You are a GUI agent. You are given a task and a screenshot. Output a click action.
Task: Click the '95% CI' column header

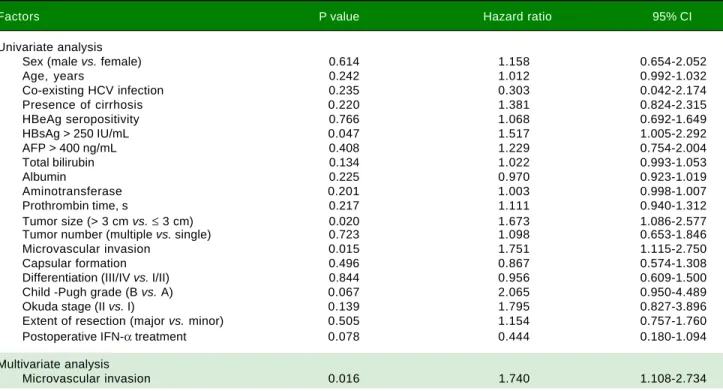point(672,17)
